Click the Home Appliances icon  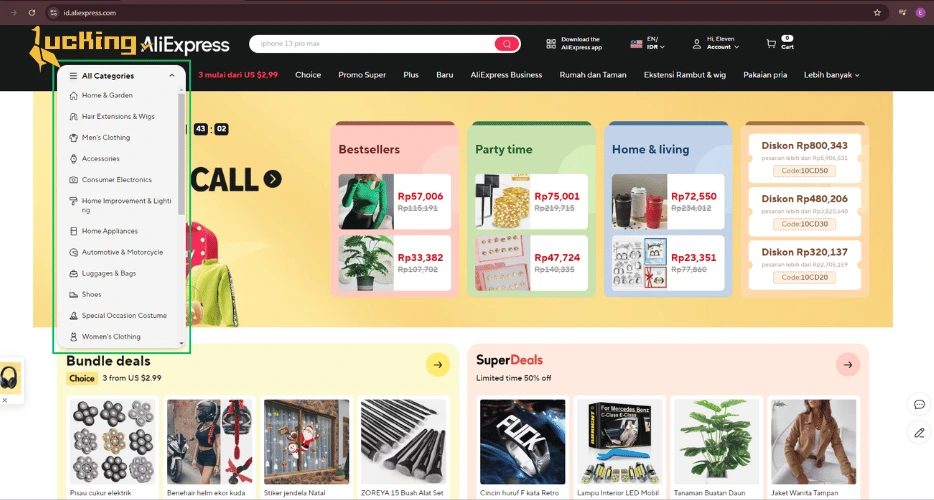73,231
